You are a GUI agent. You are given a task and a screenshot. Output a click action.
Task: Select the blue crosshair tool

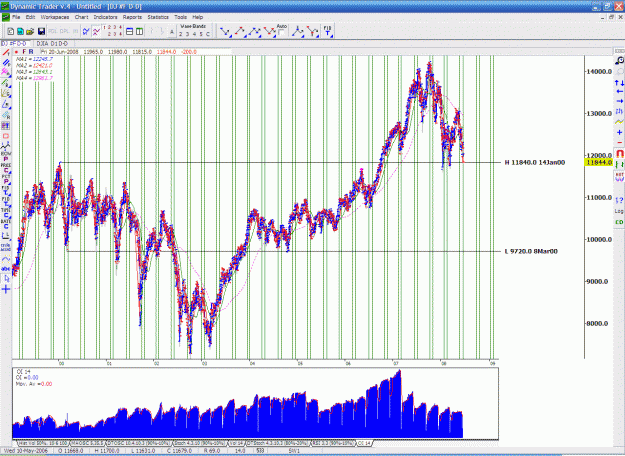(6, 289)
